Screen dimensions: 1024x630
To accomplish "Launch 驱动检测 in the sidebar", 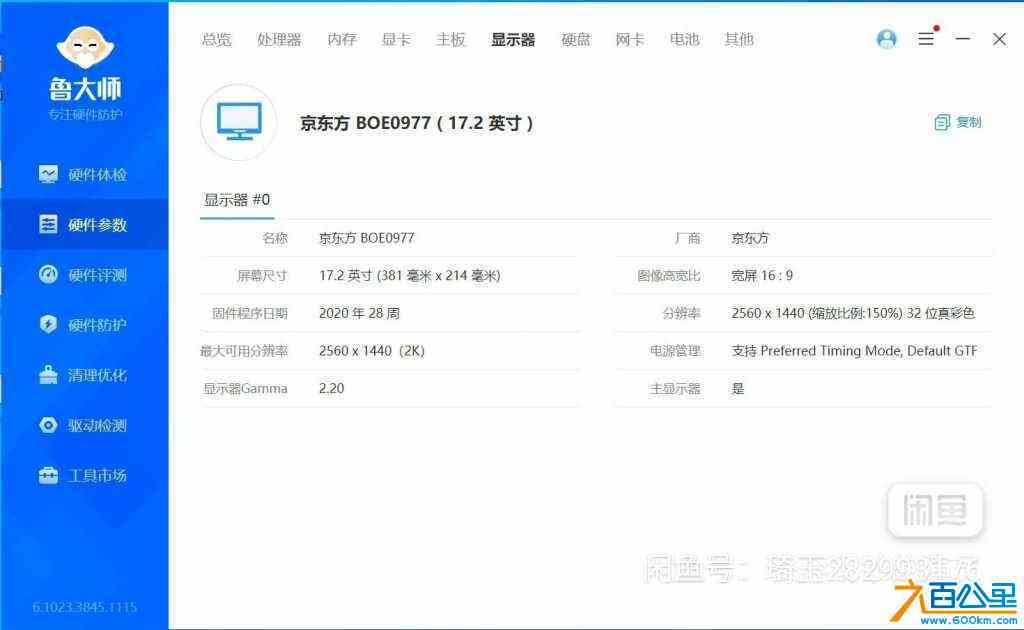I will tap(84, 425).
